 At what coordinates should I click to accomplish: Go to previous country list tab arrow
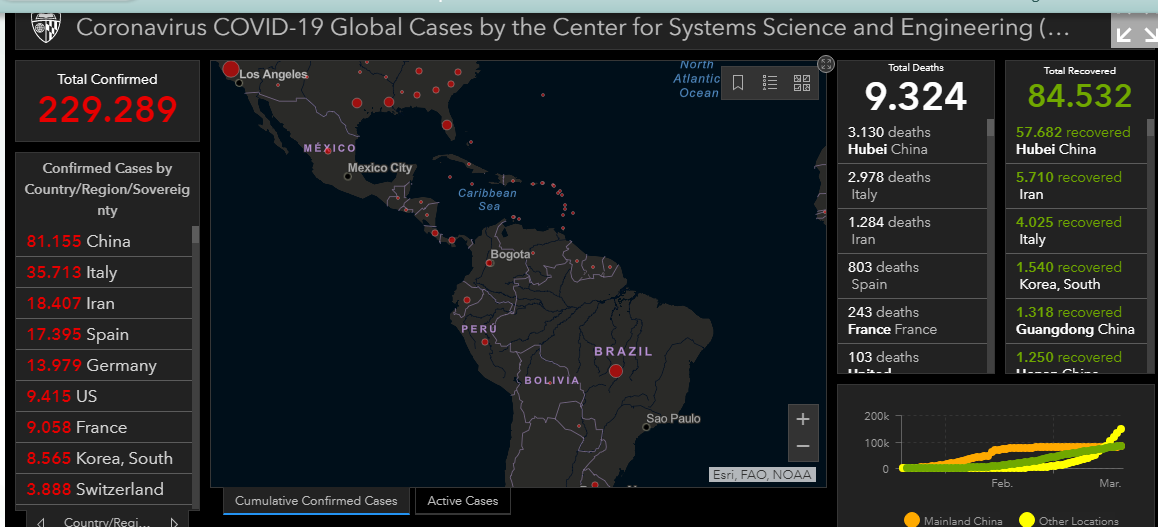(41, 521)
